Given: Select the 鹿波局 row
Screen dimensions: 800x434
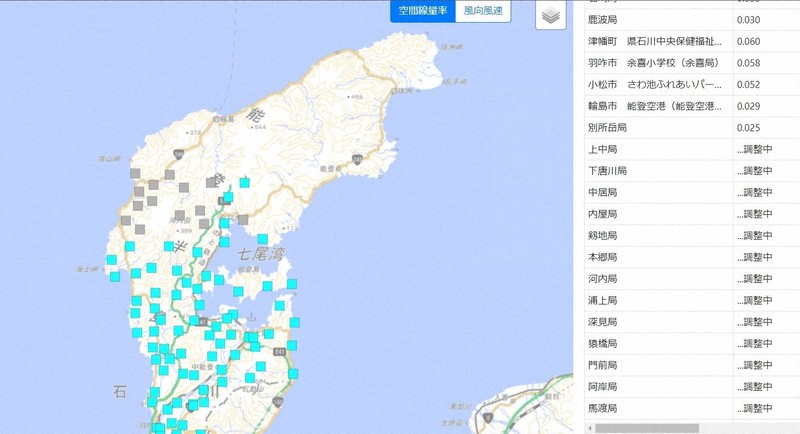Looking at the screenshot, I should [x=692, y=20].
